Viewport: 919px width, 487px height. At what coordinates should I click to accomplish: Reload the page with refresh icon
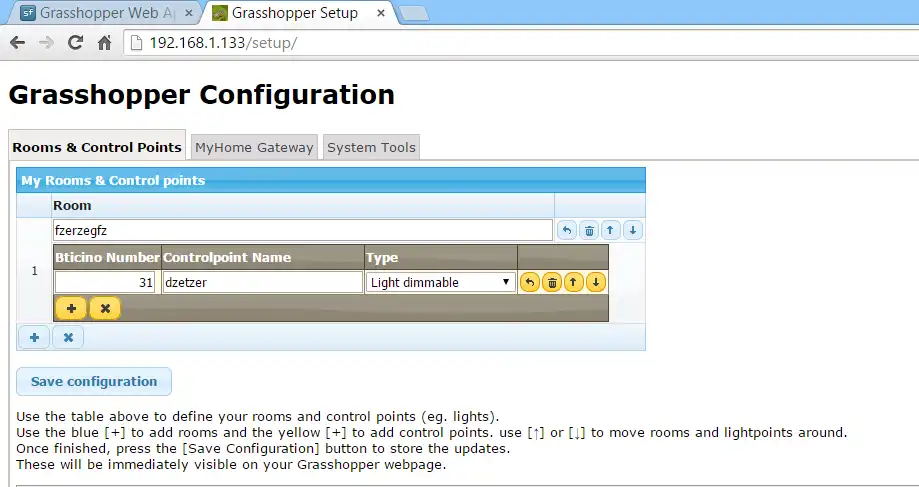tap(75, 43)
